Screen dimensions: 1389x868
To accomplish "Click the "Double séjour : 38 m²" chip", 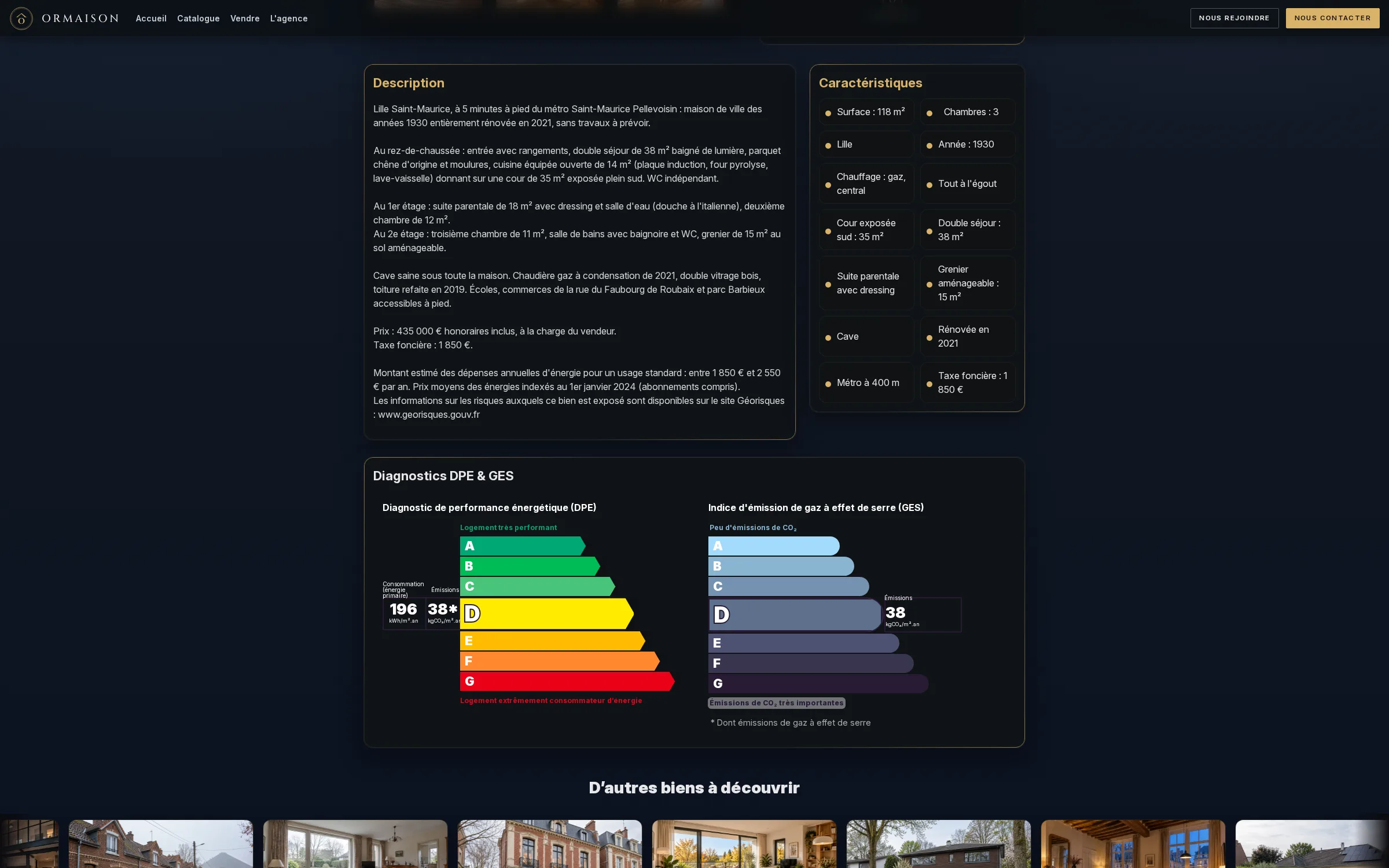I will (x=968, y=230).
